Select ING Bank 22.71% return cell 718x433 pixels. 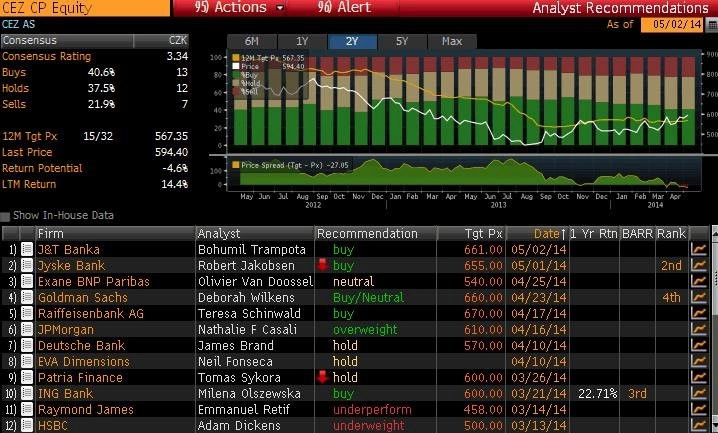597,394
